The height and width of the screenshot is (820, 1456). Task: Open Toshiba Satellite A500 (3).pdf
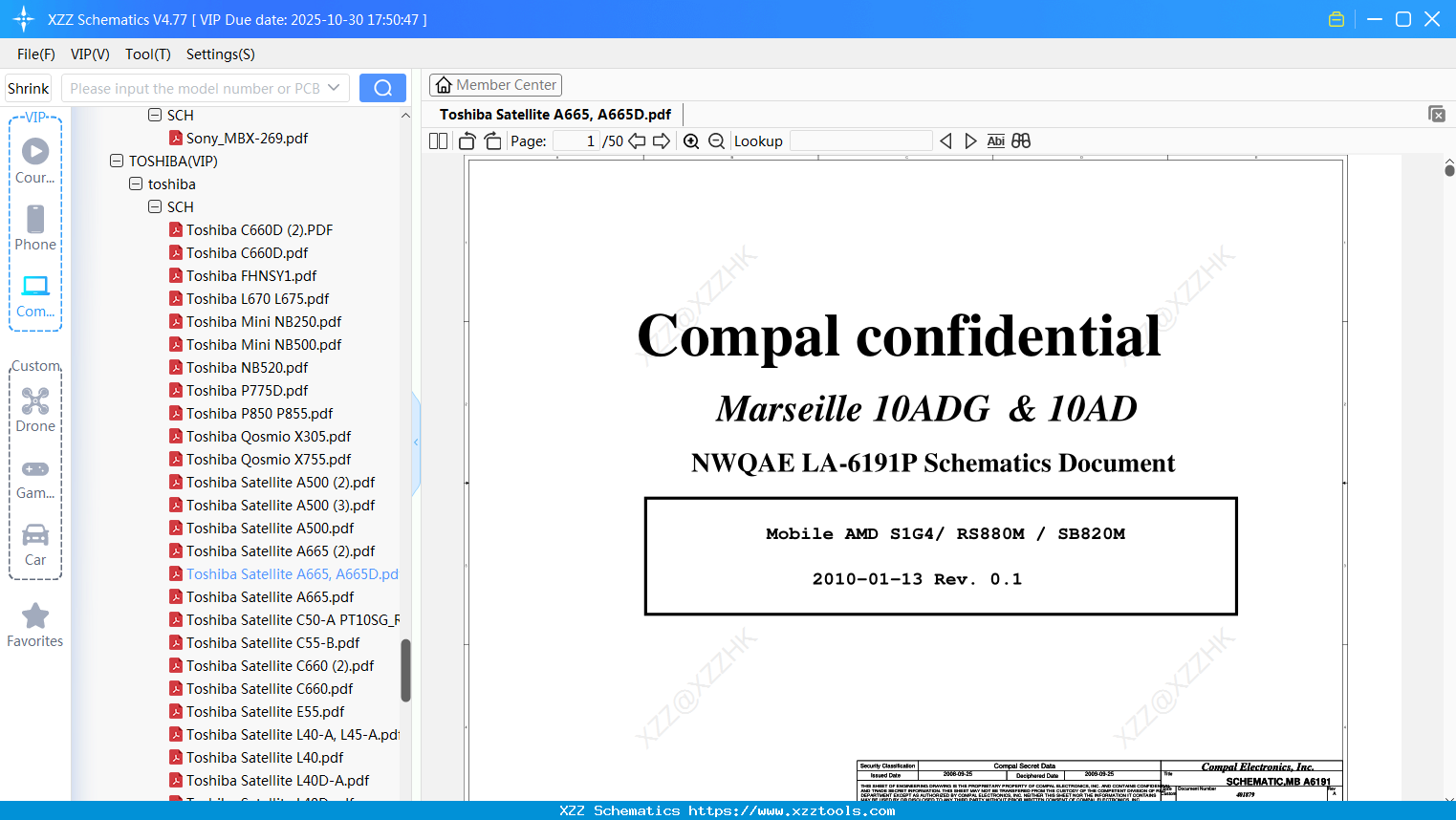280,505
